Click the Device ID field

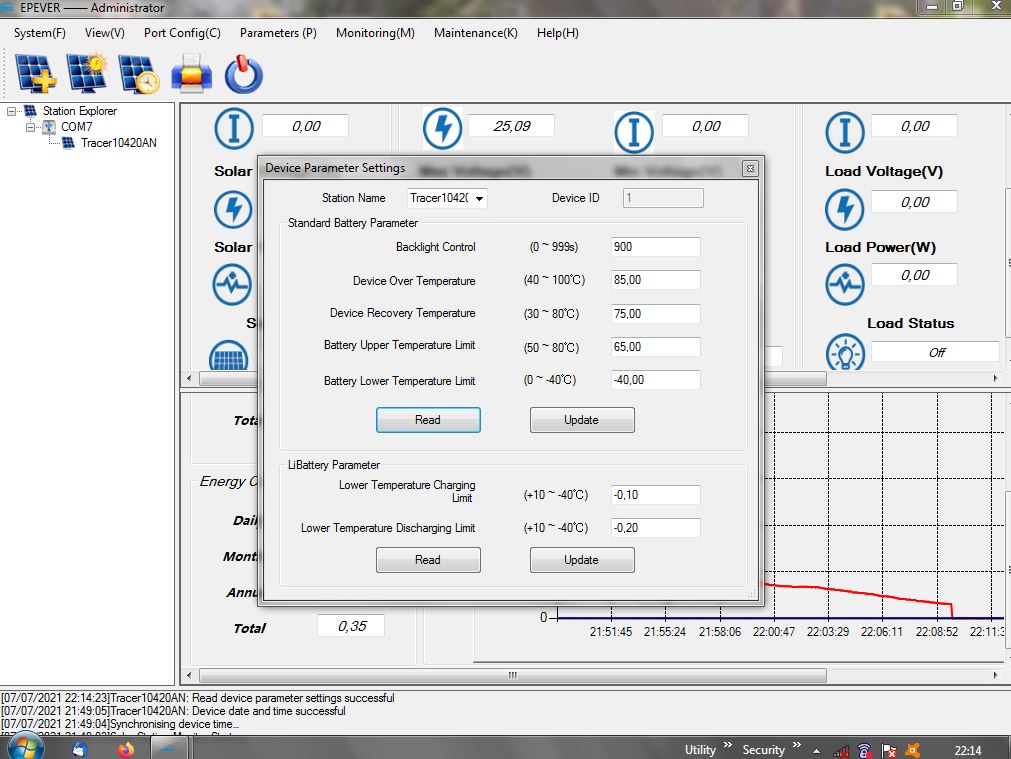663,198
